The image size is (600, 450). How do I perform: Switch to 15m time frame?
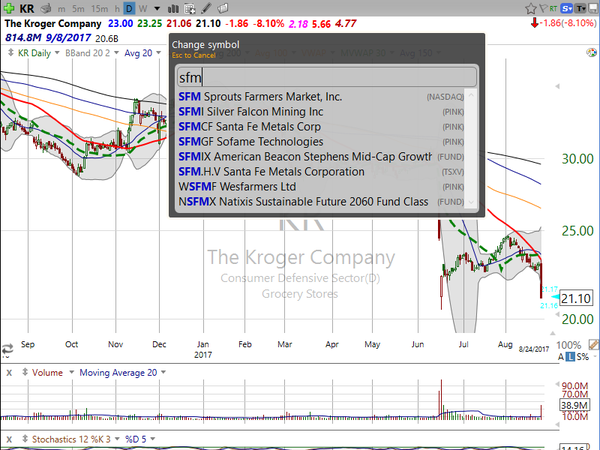point(99,8)
